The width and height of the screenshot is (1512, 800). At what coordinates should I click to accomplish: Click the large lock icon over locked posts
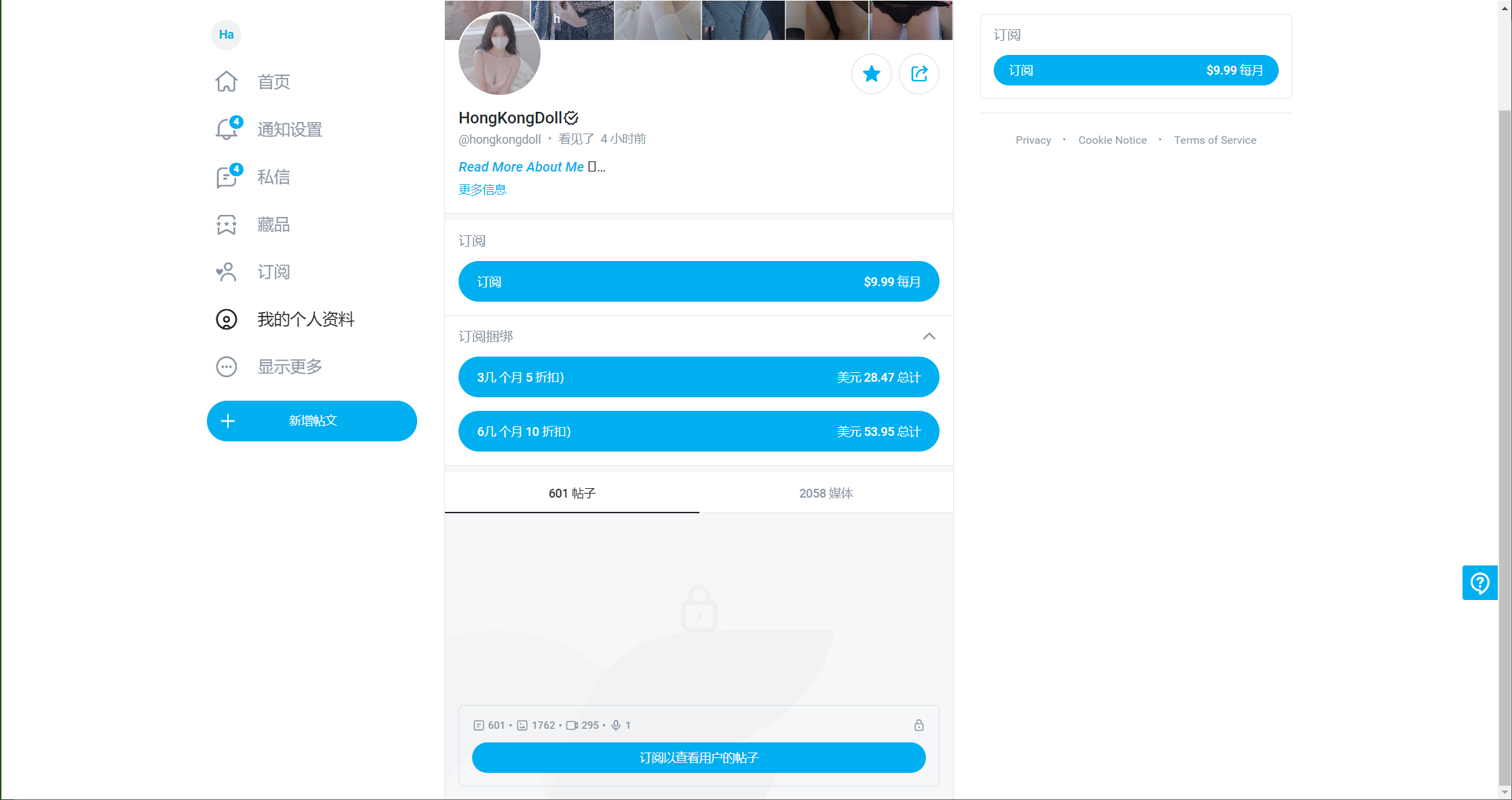pyautogui.click(x=699, y=608)
